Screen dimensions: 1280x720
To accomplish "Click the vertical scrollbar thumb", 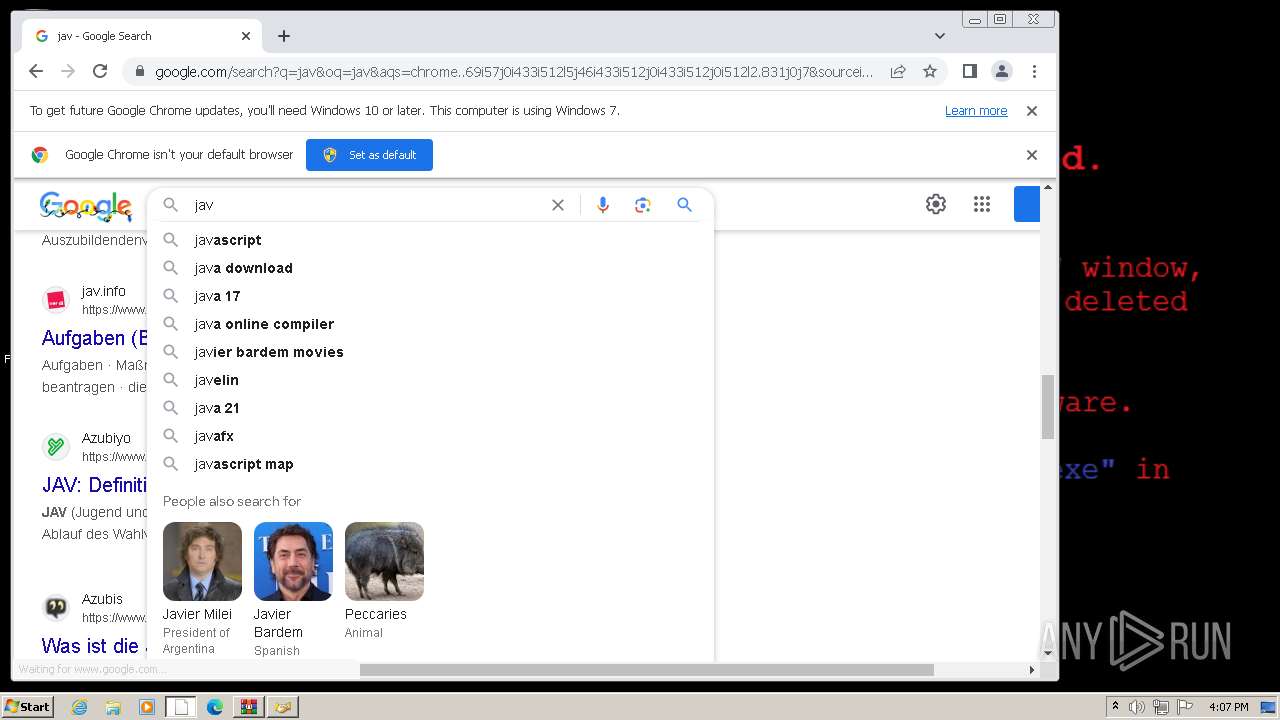I will coord(1048,407).
